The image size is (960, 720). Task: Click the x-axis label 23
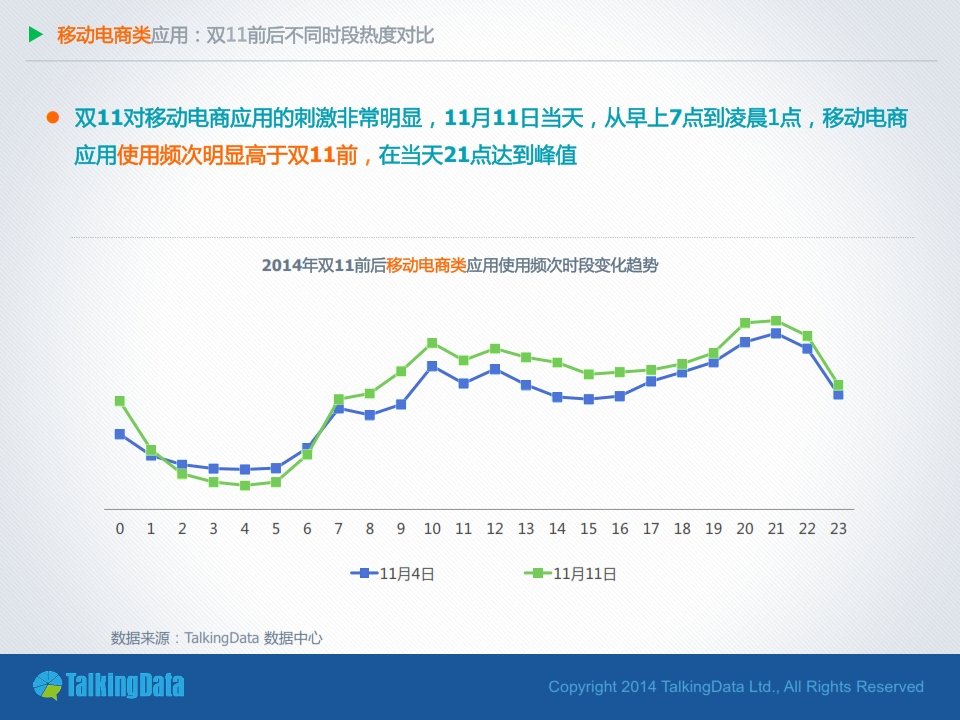838,528
